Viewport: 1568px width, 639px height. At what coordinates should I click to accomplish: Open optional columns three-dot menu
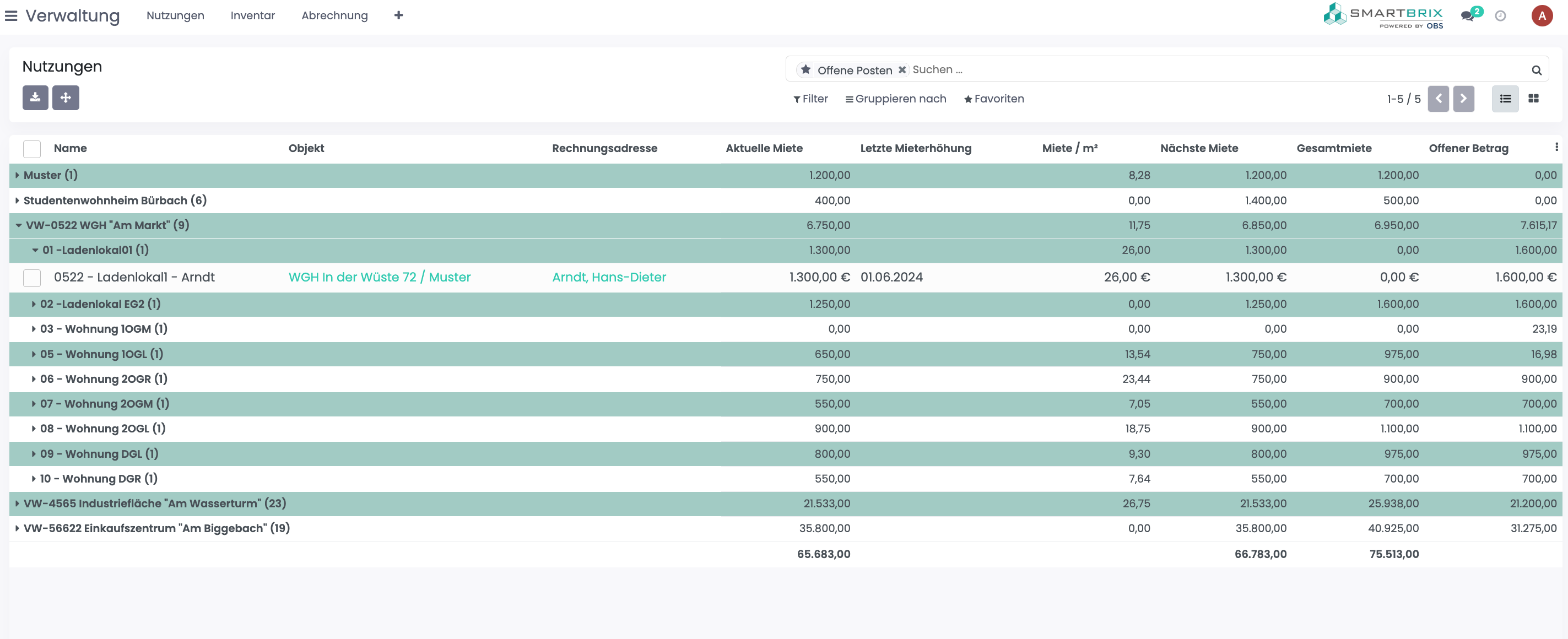tap(1556, 147)
